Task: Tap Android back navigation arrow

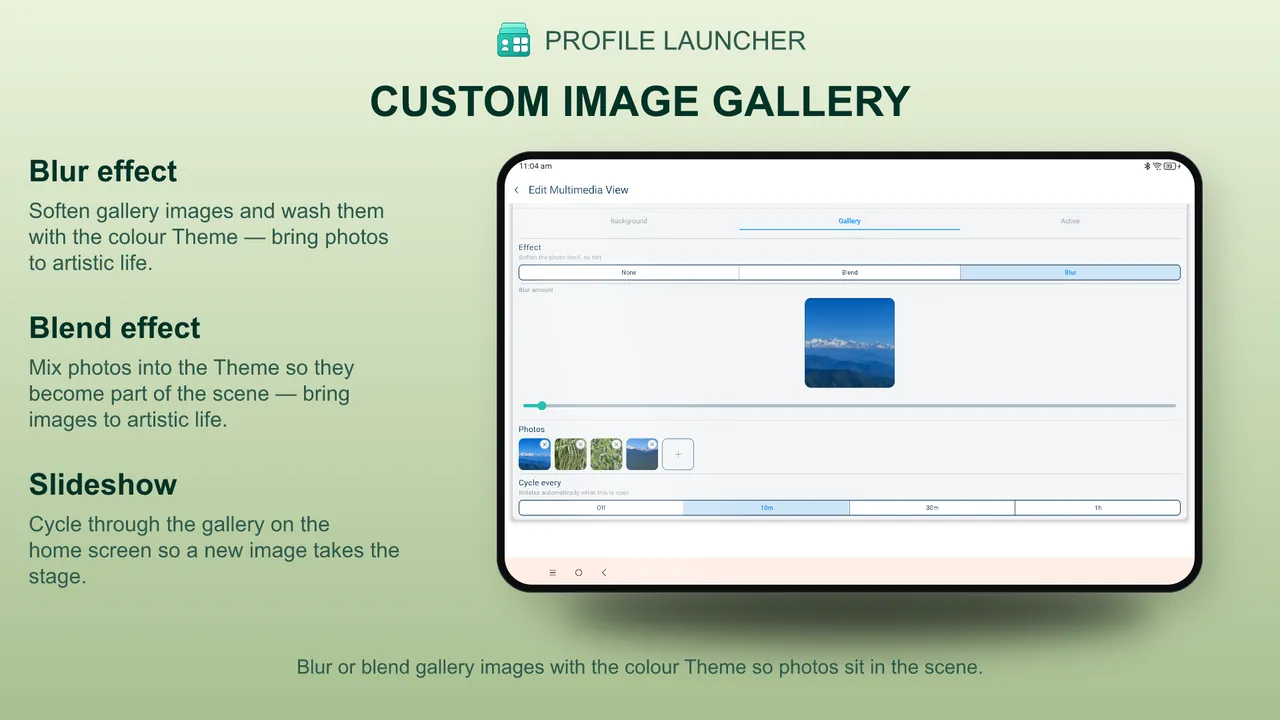Action: point(604,573)
